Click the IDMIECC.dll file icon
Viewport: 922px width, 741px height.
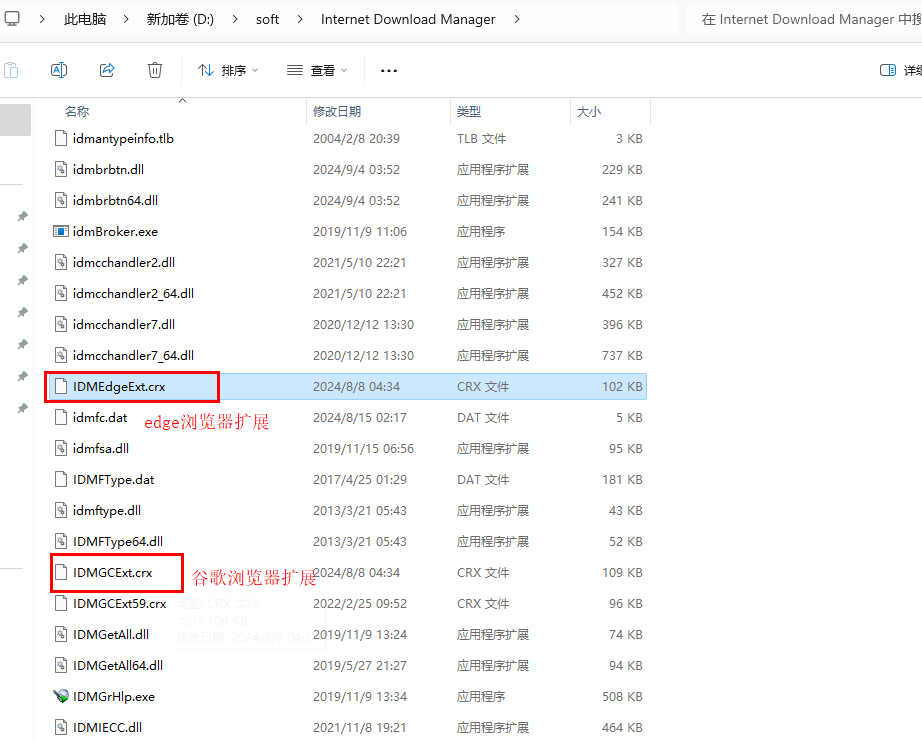(61, 727)
